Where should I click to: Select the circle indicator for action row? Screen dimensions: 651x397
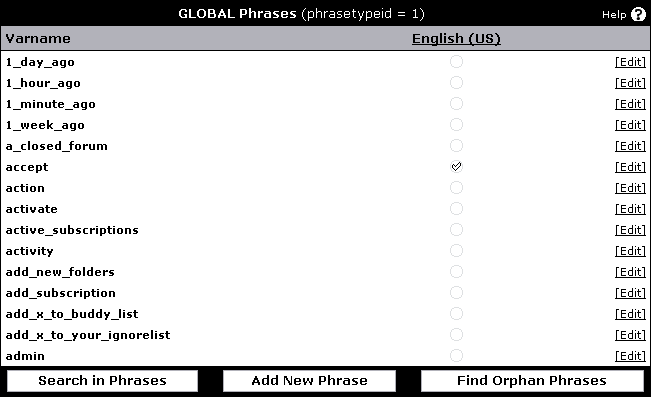[x=456, y=188]
